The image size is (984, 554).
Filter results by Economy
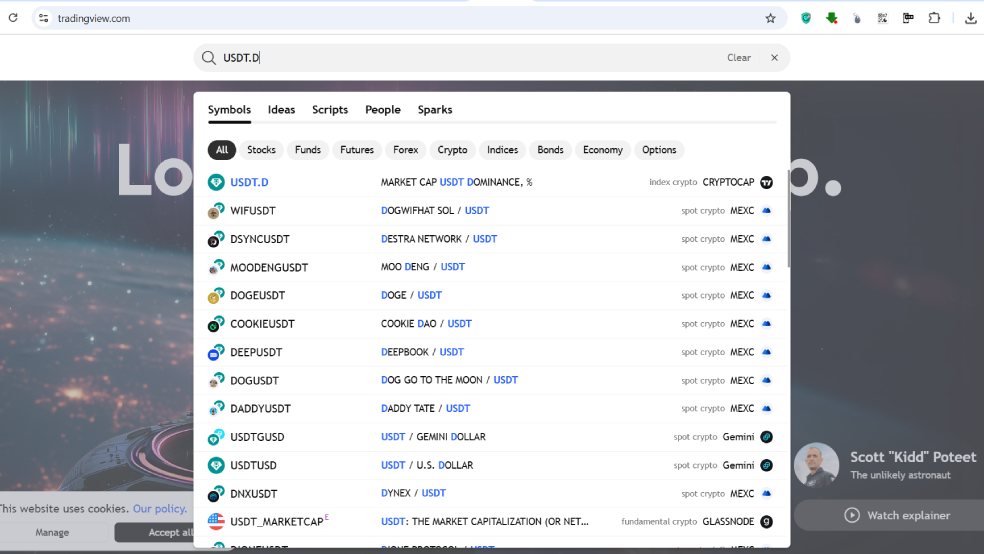[x=602, y=150]
